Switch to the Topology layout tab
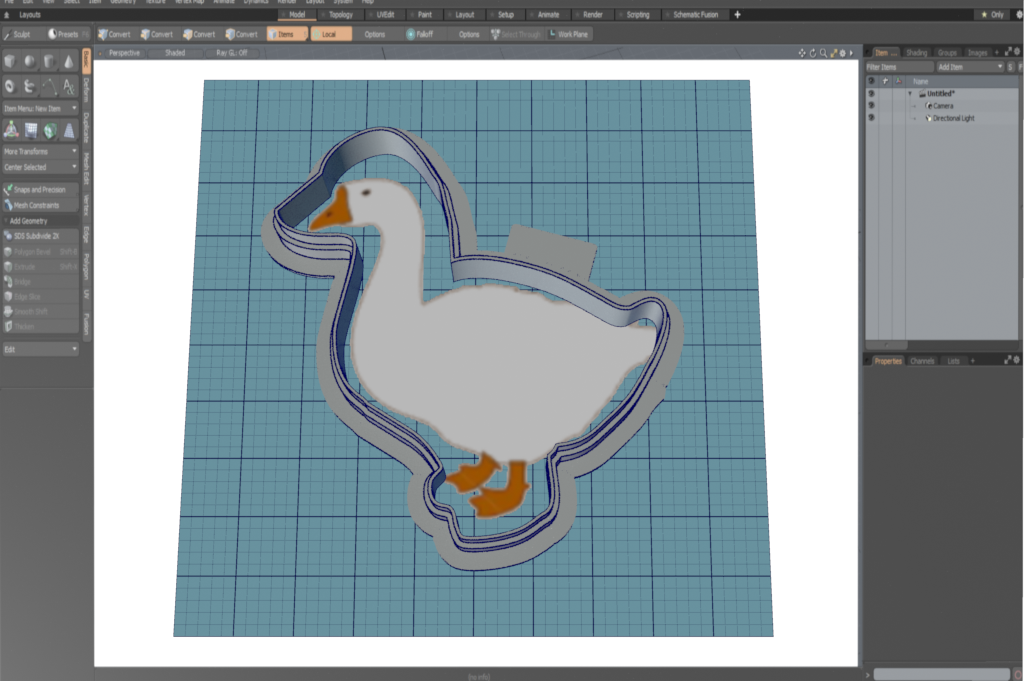The width and height of the screenshot is (1024, 681). 342,15
